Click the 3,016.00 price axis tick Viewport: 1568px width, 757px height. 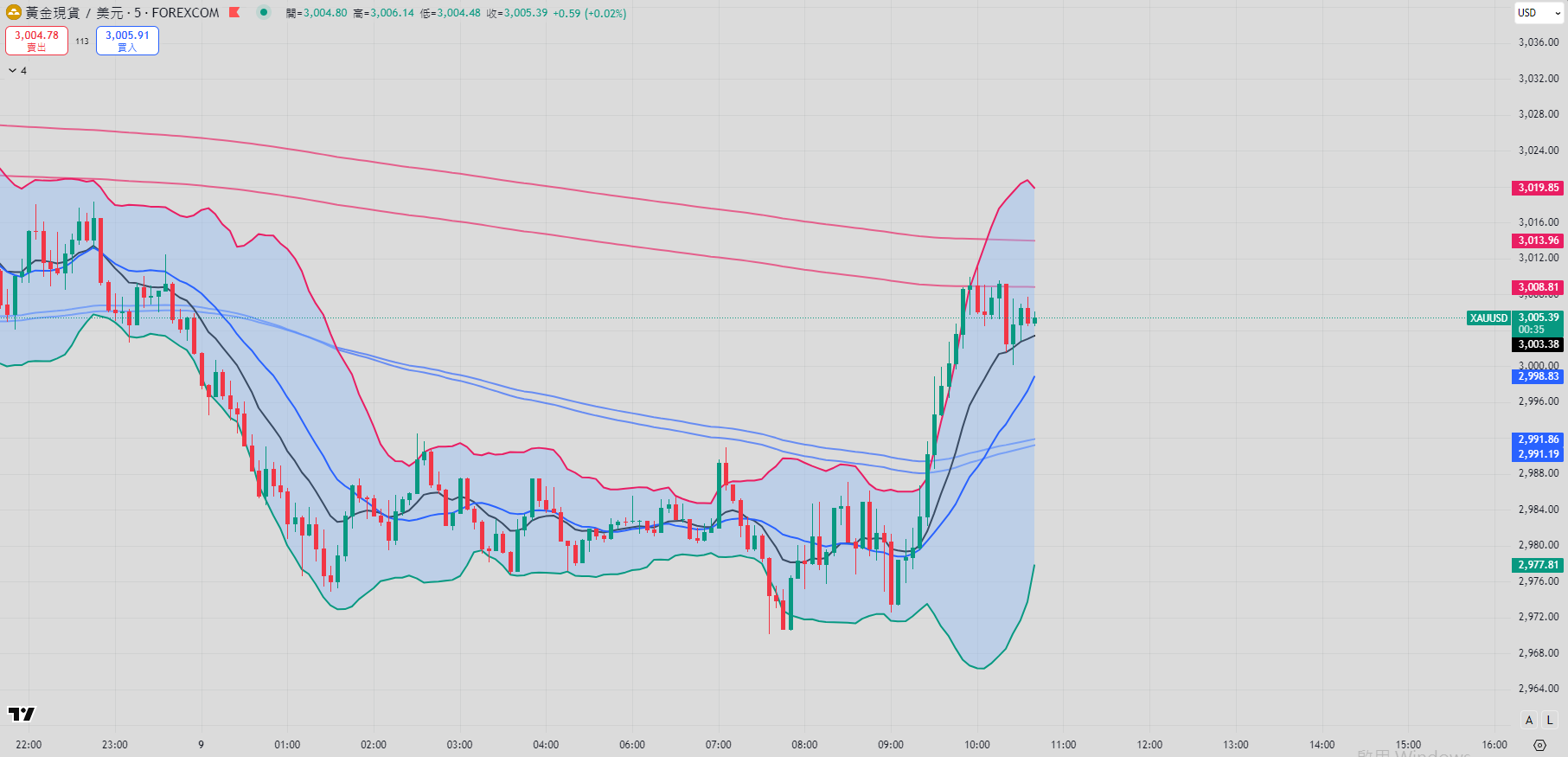coord(1539,222)
